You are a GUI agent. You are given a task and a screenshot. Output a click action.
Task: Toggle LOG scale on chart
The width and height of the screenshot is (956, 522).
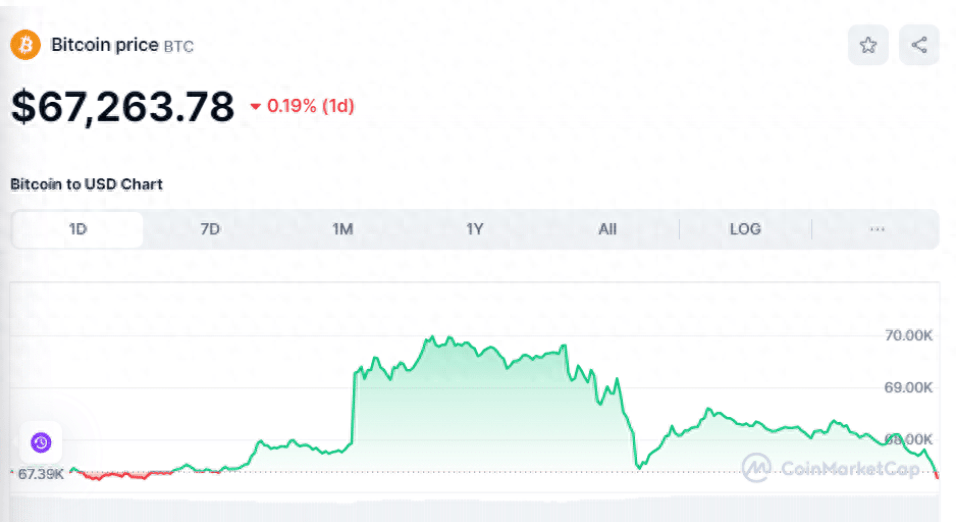click(745, 229)
